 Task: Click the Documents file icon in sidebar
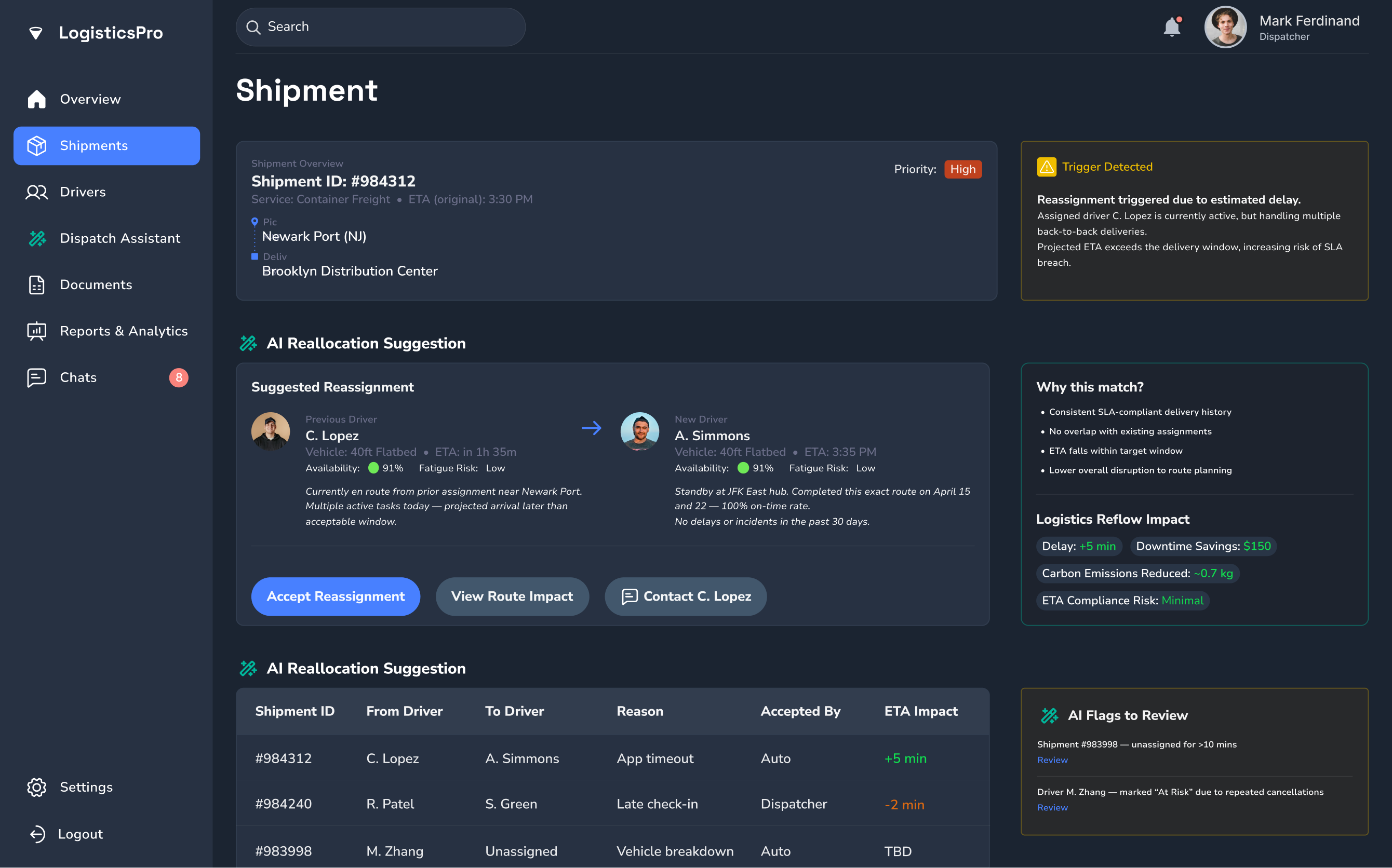point(37,284)
